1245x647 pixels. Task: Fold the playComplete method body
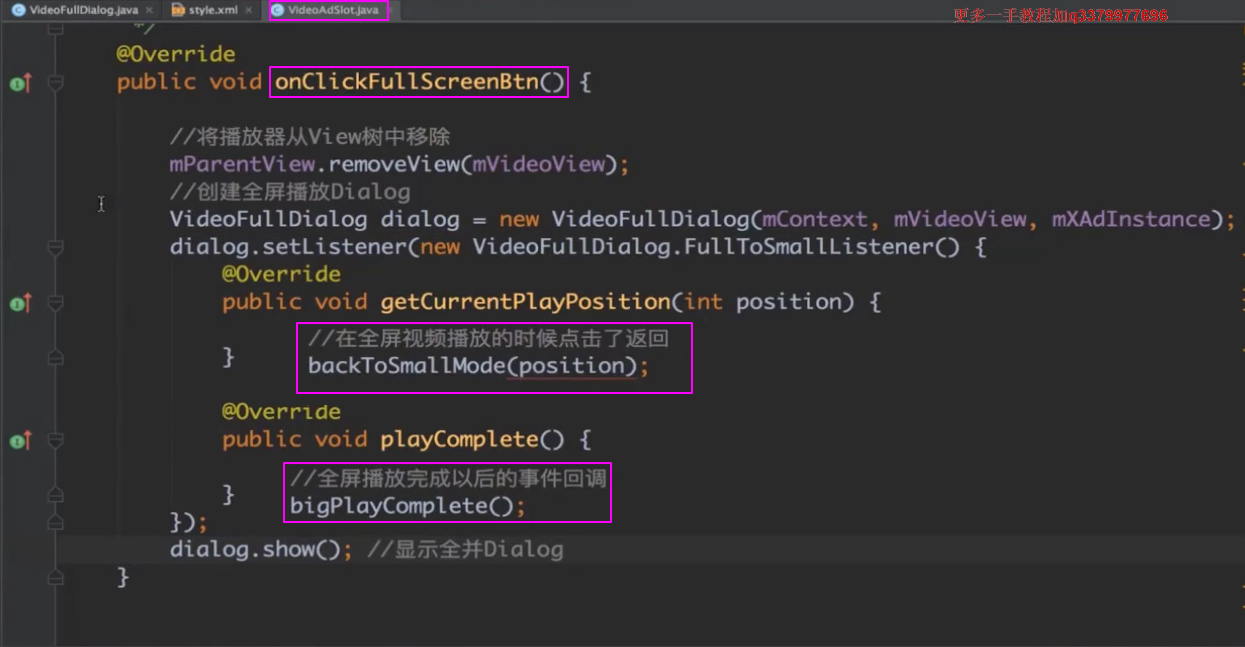click(x=55, y=440)
